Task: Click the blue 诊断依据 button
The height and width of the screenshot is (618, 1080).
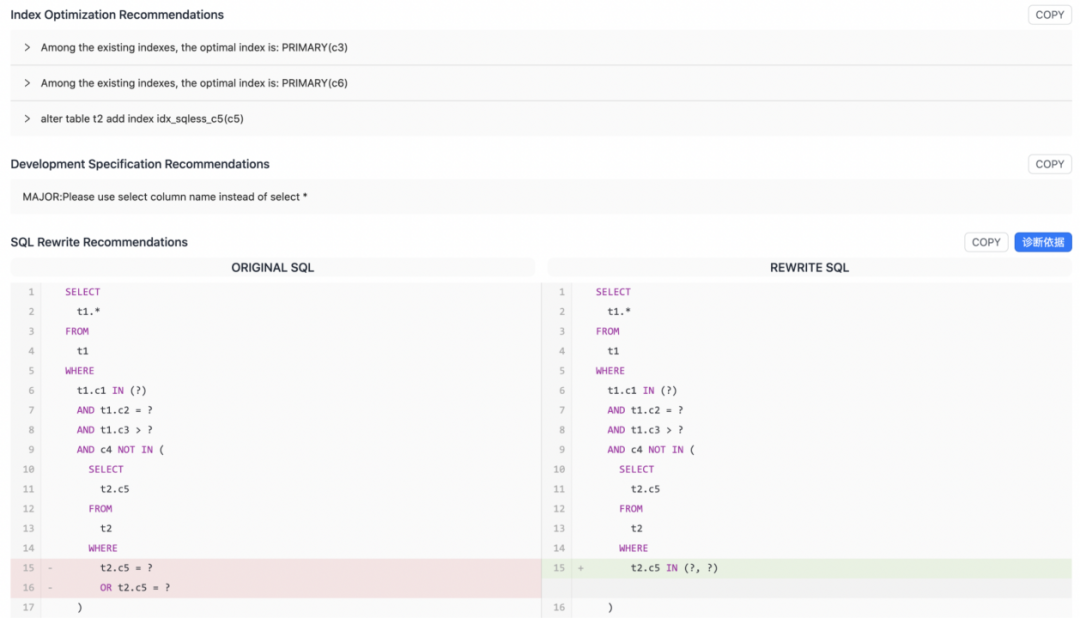Action: [x=1042, y=242]
